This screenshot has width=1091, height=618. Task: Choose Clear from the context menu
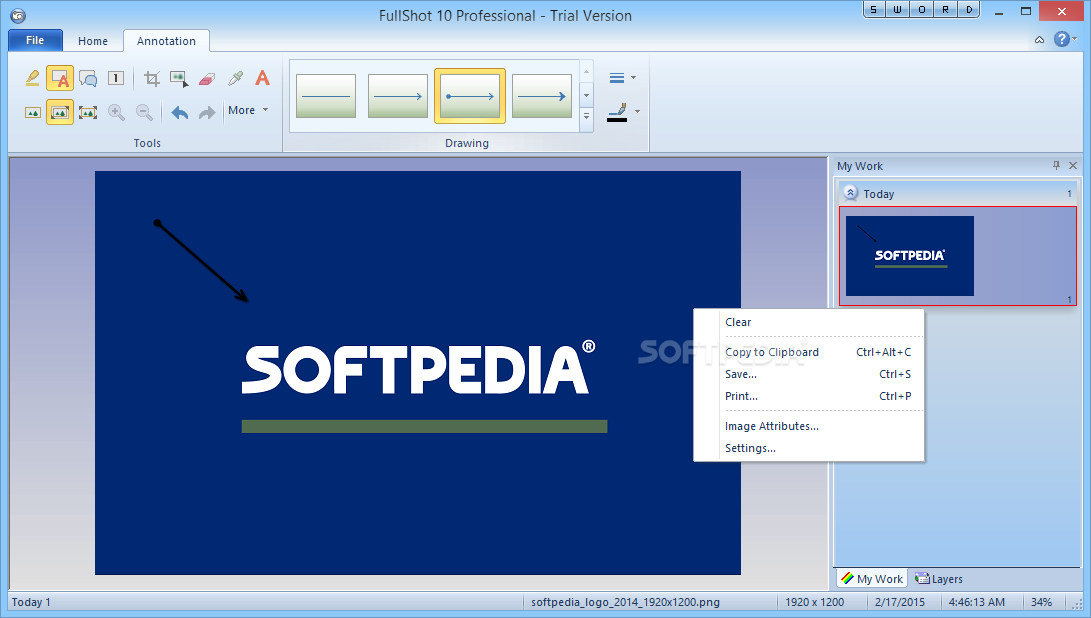point(738,322)
